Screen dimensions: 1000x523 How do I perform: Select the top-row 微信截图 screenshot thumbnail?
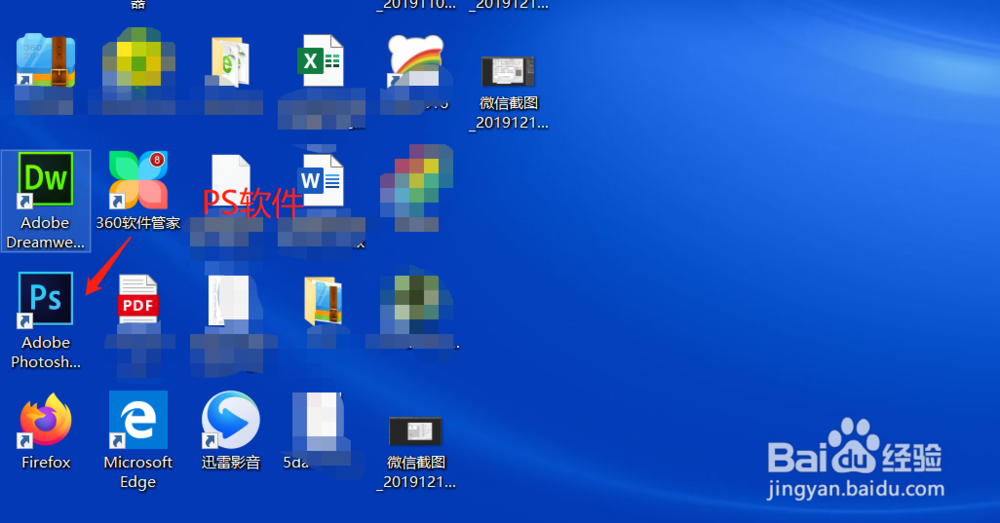pos(508,71)
